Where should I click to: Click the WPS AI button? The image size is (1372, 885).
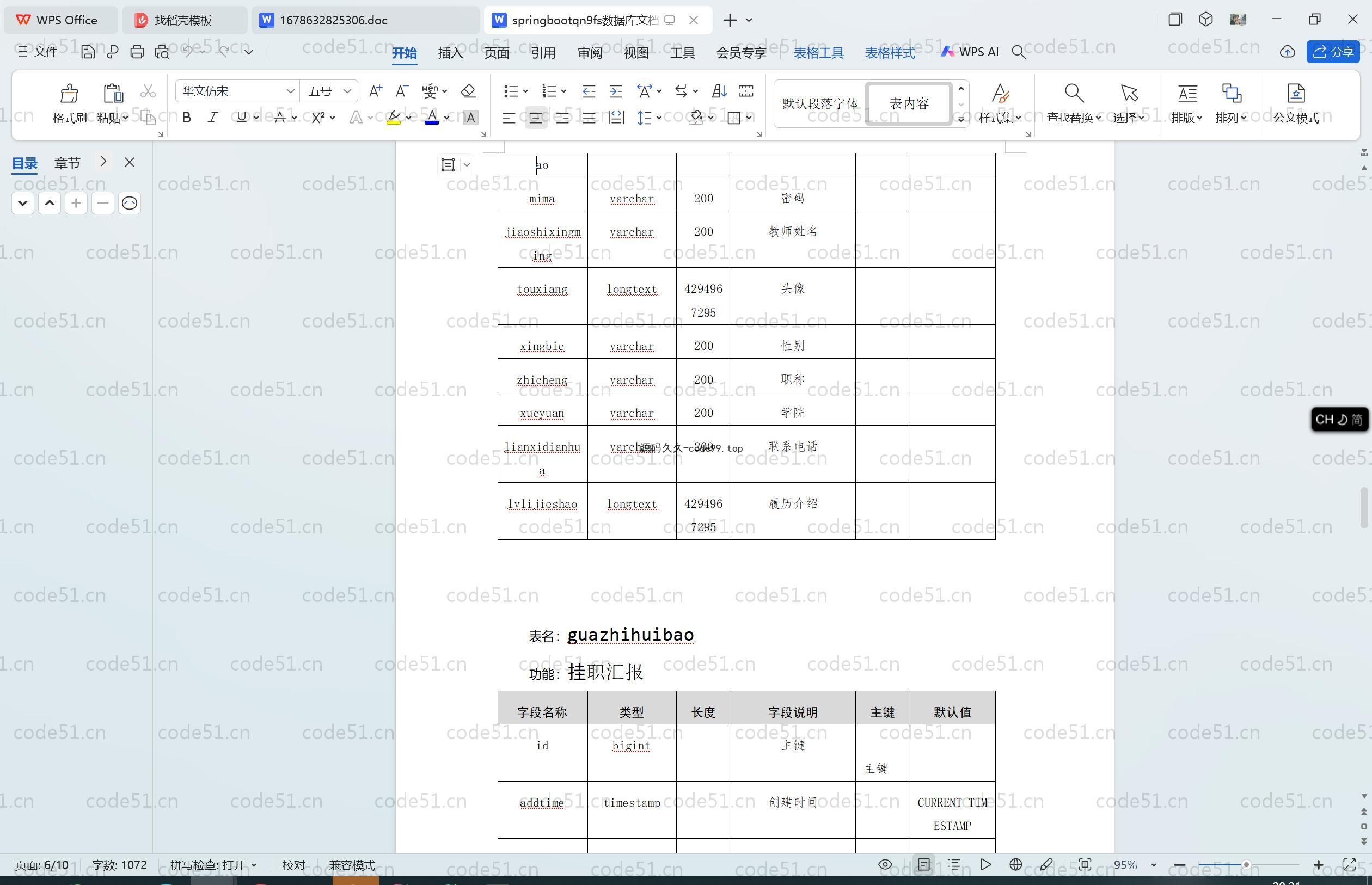970,52
